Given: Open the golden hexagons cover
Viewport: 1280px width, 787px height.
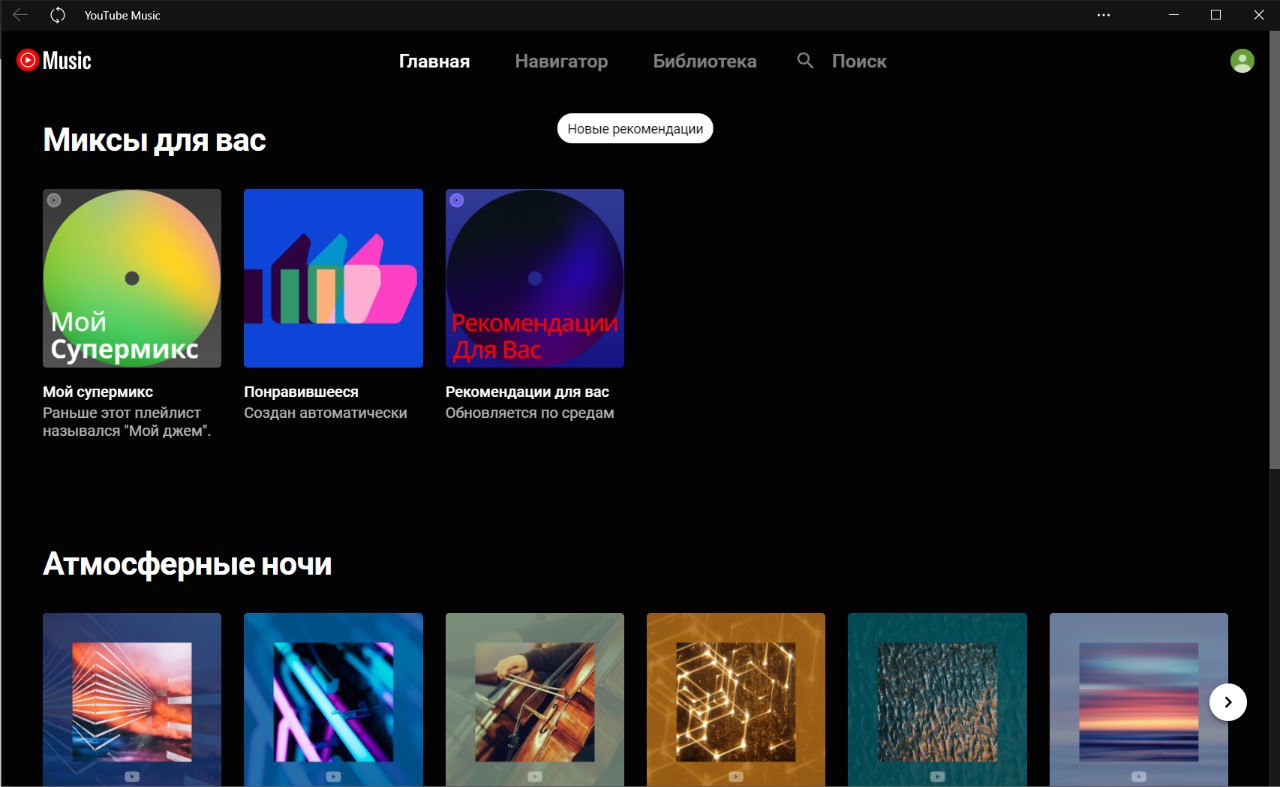Looking at the screenshot, I should point(736,700).
